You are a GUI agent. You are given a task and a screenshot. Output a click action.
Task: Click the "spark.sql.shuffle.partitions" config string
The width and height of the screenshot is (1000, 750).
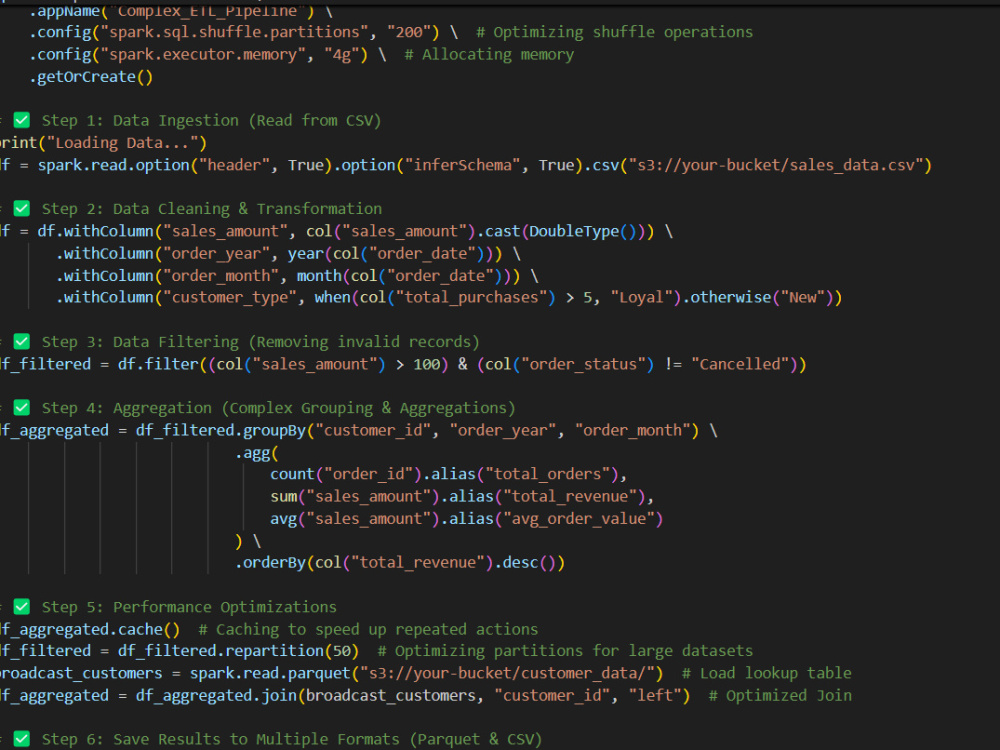(x=235, y=32)
